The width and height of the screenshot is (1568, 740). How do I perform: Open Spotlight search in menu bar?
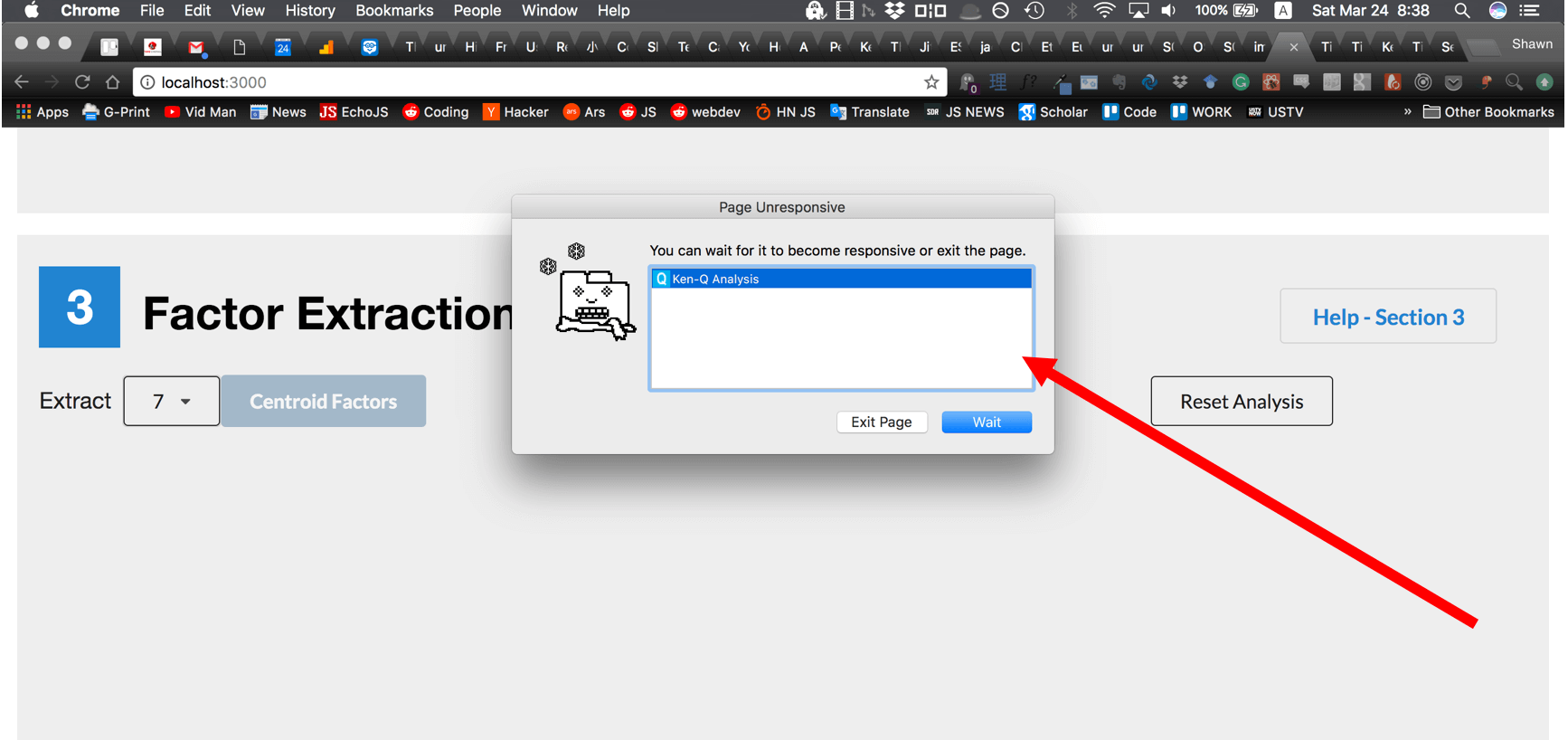coord(1461,11)
